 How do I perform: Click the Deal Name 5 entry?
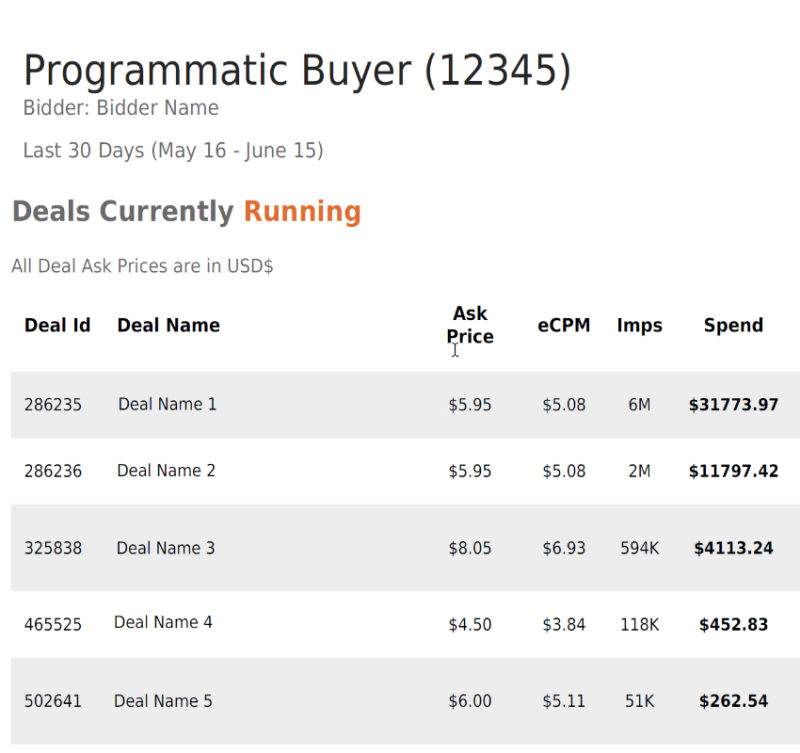163,701
